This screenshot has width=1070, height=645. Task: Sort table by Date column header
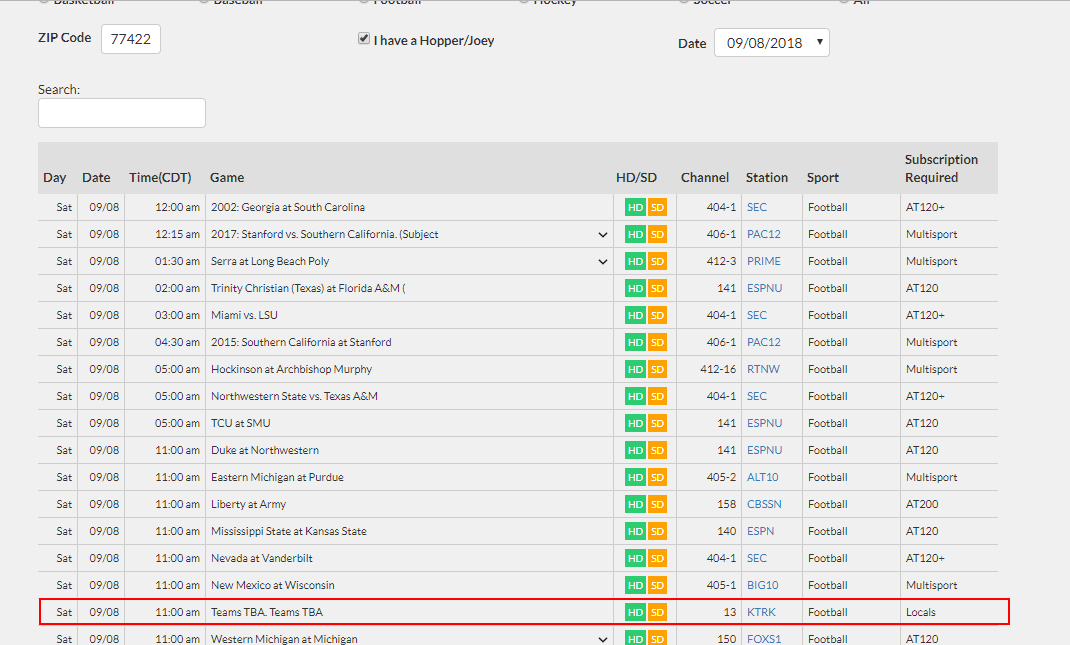click(96, 177)
